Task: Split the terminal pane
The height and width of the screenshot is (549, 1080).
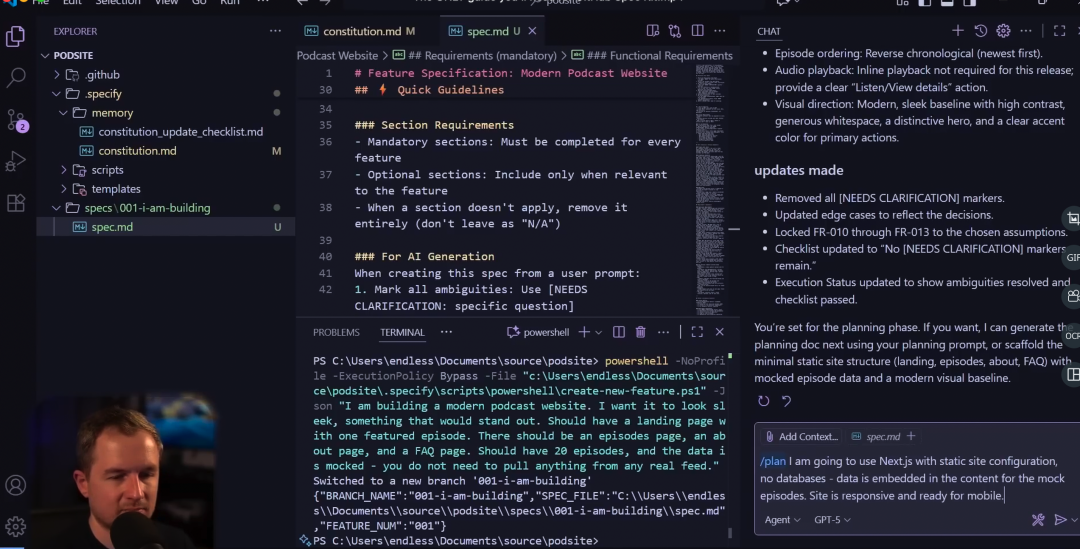Action: (619, 332)
